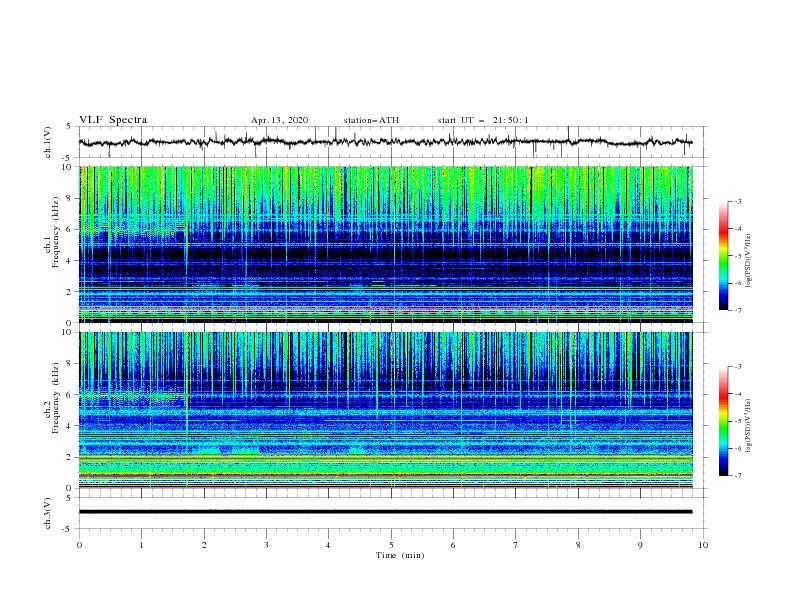Select the "start UT = 21:50:1" text
The height and width of the screenshot is (612, 792).
pyautogui.click(x=483, y=120)
